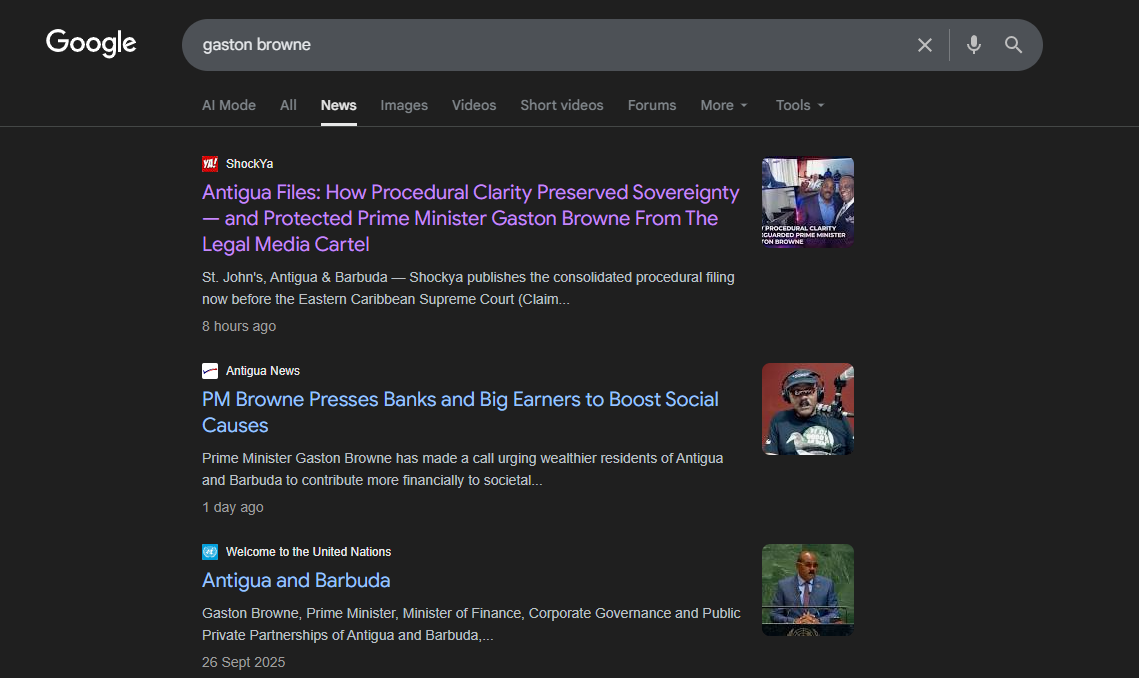Click the ShockYa source favicon
This screenshot has width=1139, height=678.
210,164
